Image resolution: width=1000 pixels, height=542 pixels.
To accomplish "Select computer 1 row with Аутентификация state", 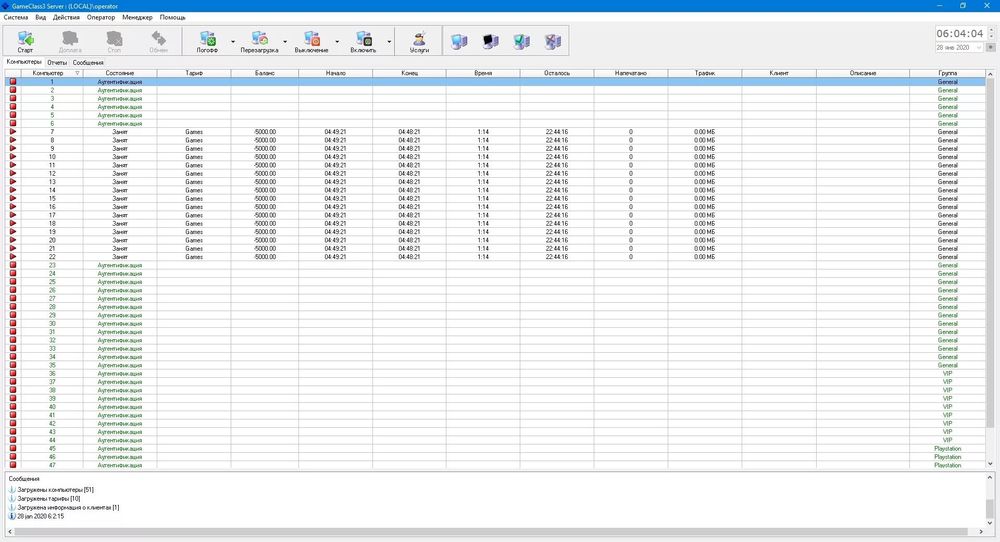I will pyautogui.click(x=496, y=82).
